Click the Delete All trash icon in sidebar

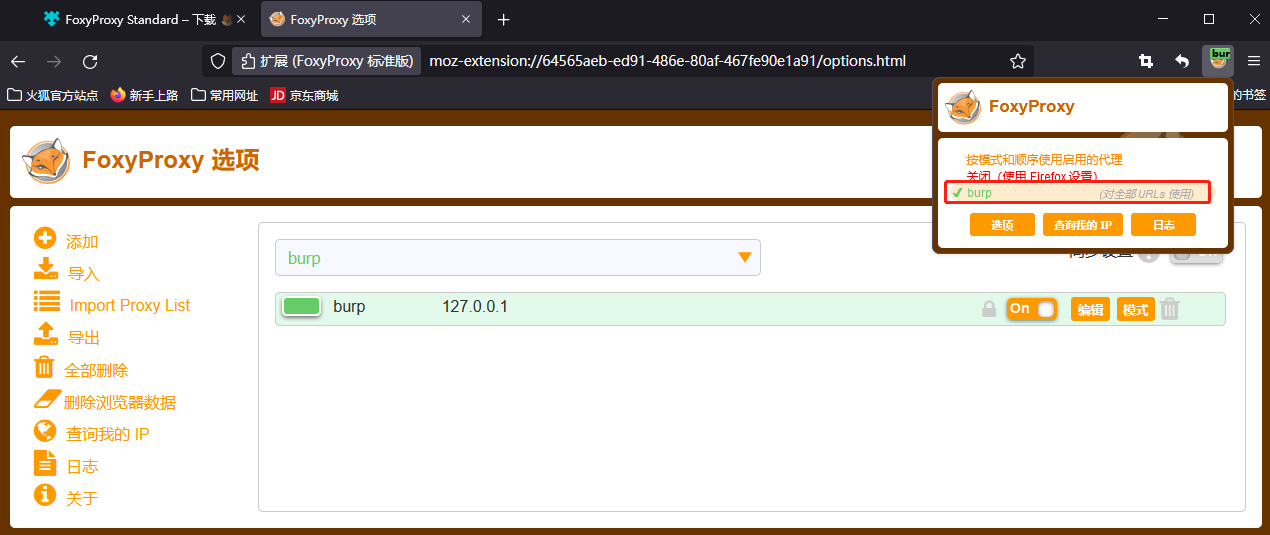pos(44,366)
